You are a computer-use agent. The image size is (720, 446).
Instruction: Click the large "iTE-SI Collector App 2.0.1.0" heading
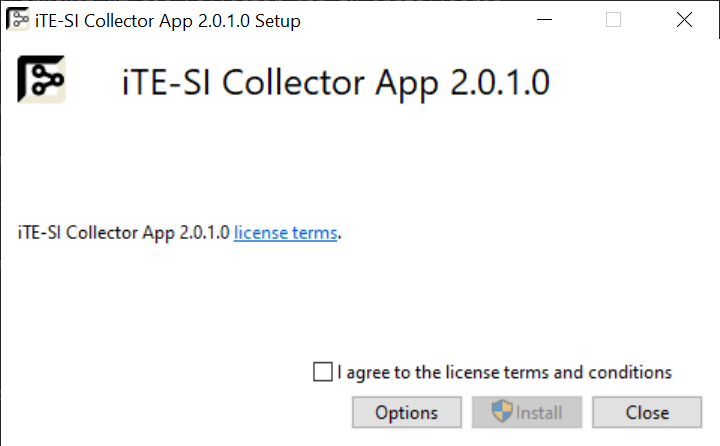click(335, 82)
